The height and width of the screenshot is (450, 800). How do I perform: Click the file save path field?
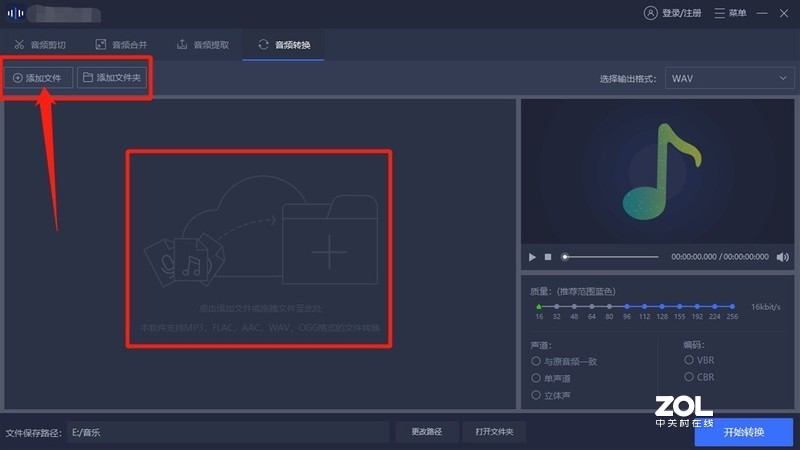[228, 432]
